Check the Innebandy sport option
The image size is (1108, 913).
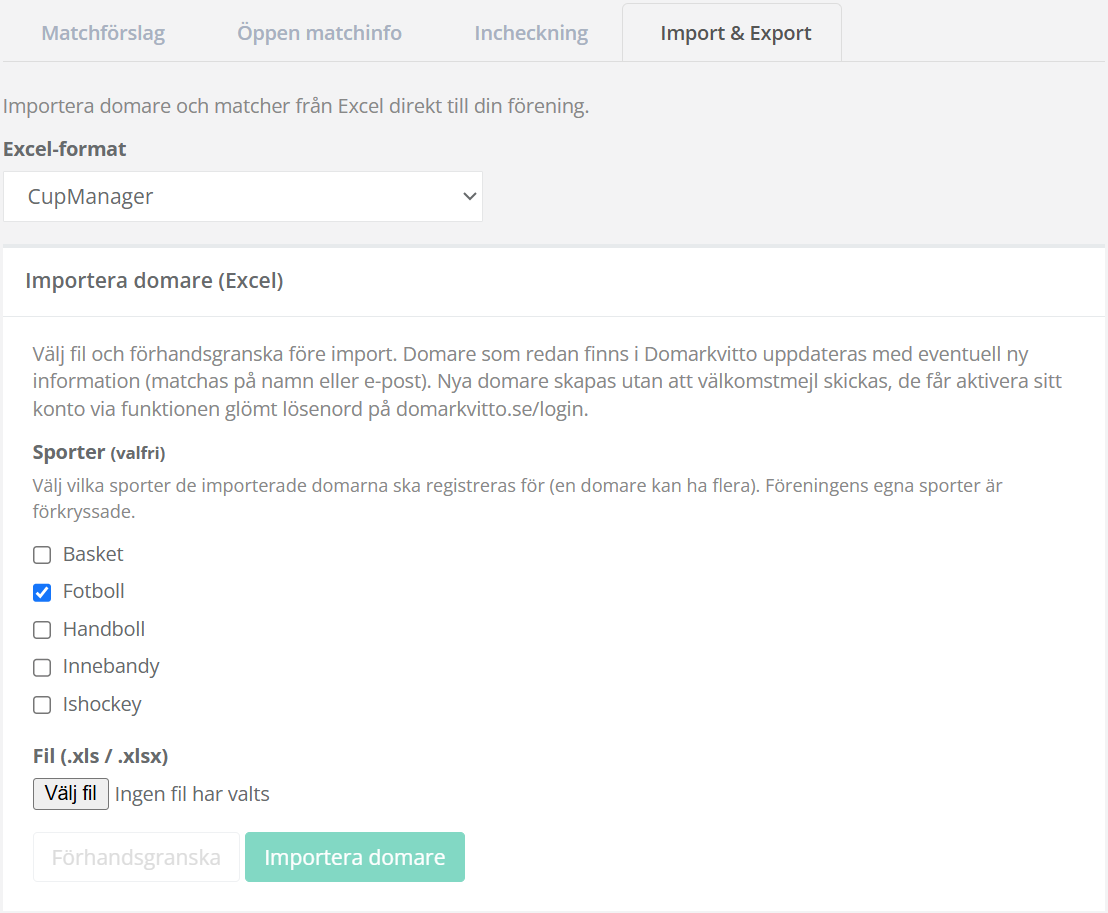42,667
